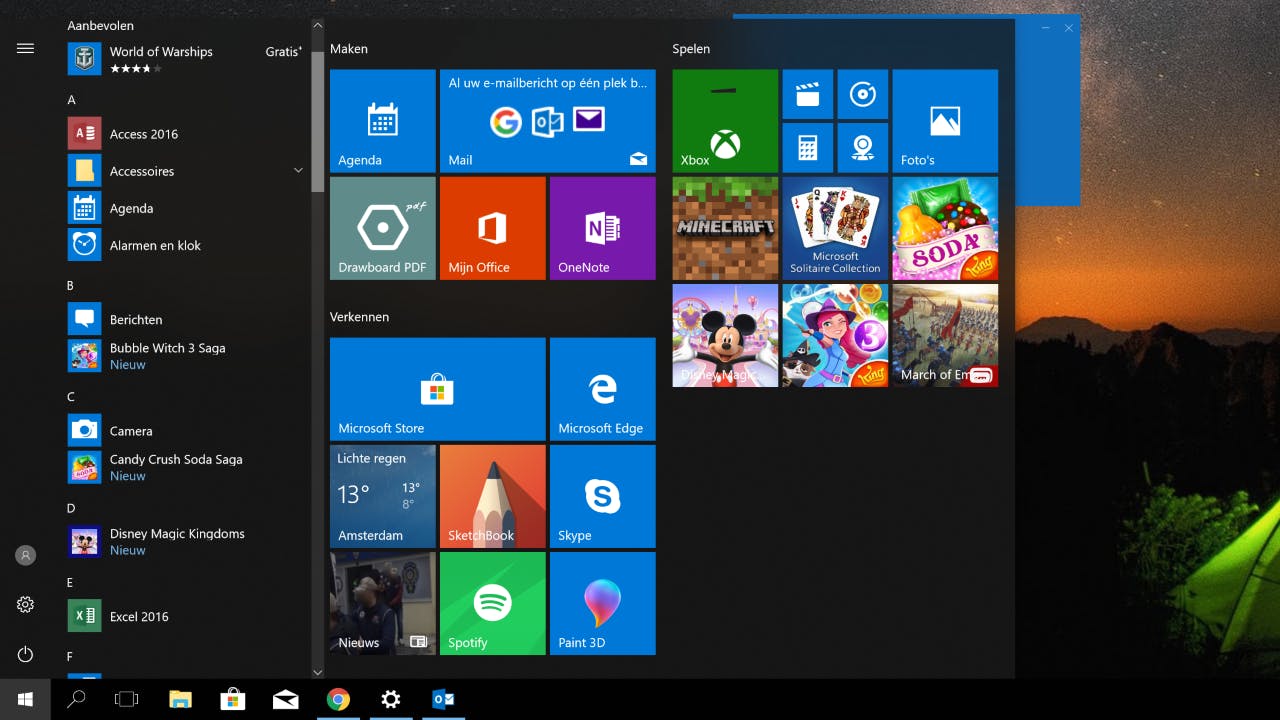
Task: Open the Paint 3D tile
Action: coord(602,603)
